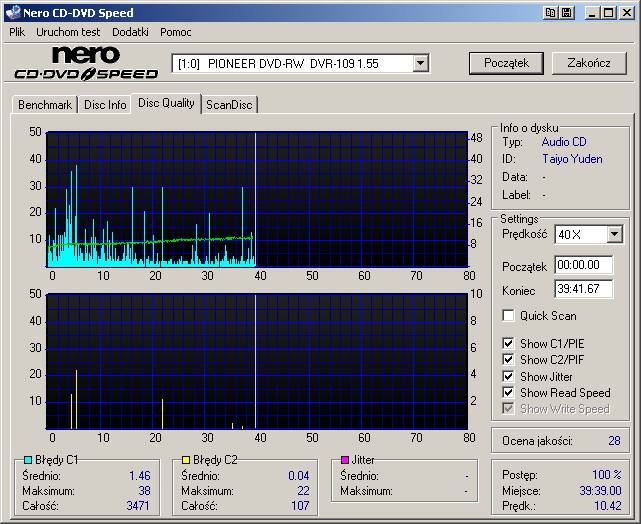This screenshot has height=524, width=641.
Task: Click the Ocena jakości value 28
Action: pos(614,441)
